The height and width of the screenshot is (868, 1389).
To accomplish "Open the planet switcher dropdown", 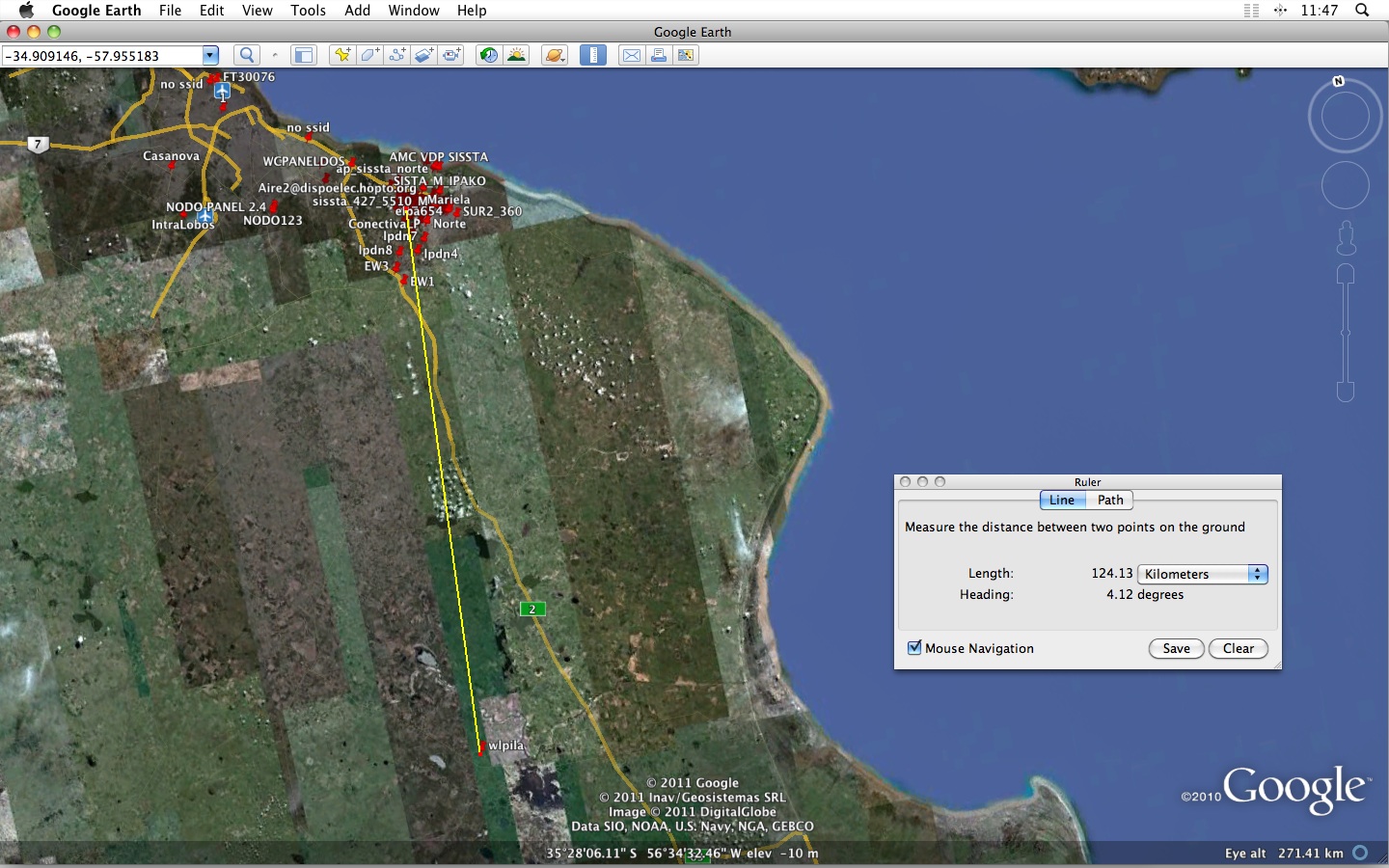I will point(555,55).
